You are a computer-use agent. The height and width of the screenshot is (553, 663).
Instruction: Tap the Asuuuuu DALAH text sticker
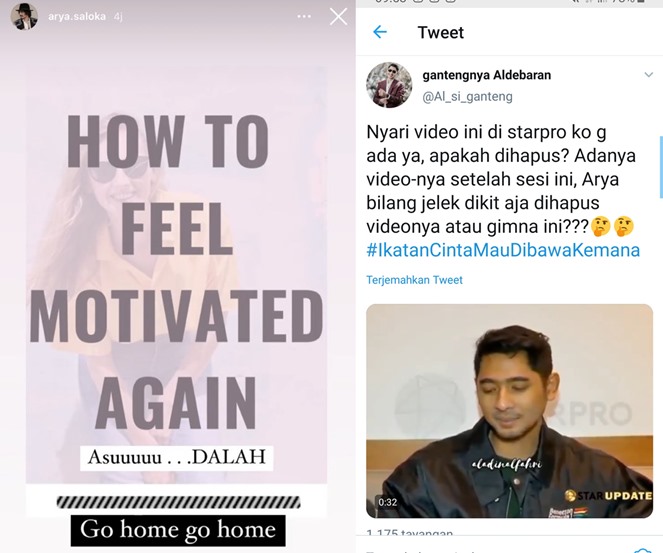pyautogui.click(x=177, y=458)
